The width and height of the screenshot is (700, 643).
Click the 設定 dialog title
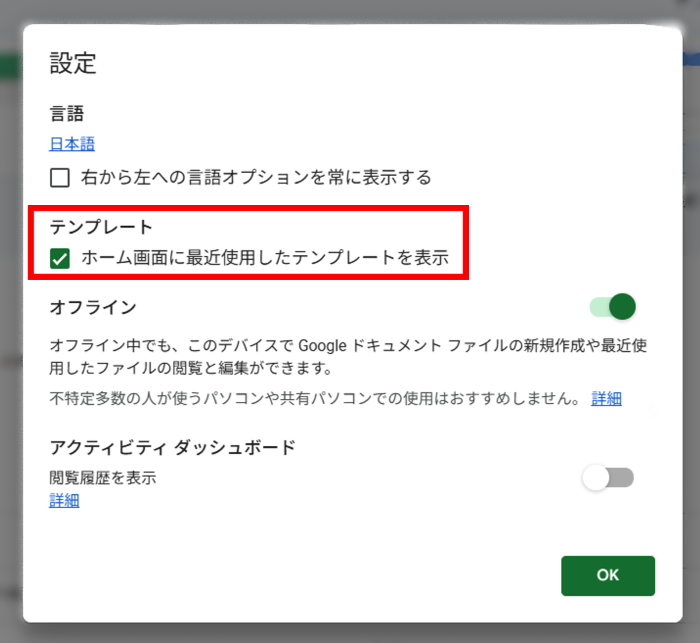(x=73, y=63)
